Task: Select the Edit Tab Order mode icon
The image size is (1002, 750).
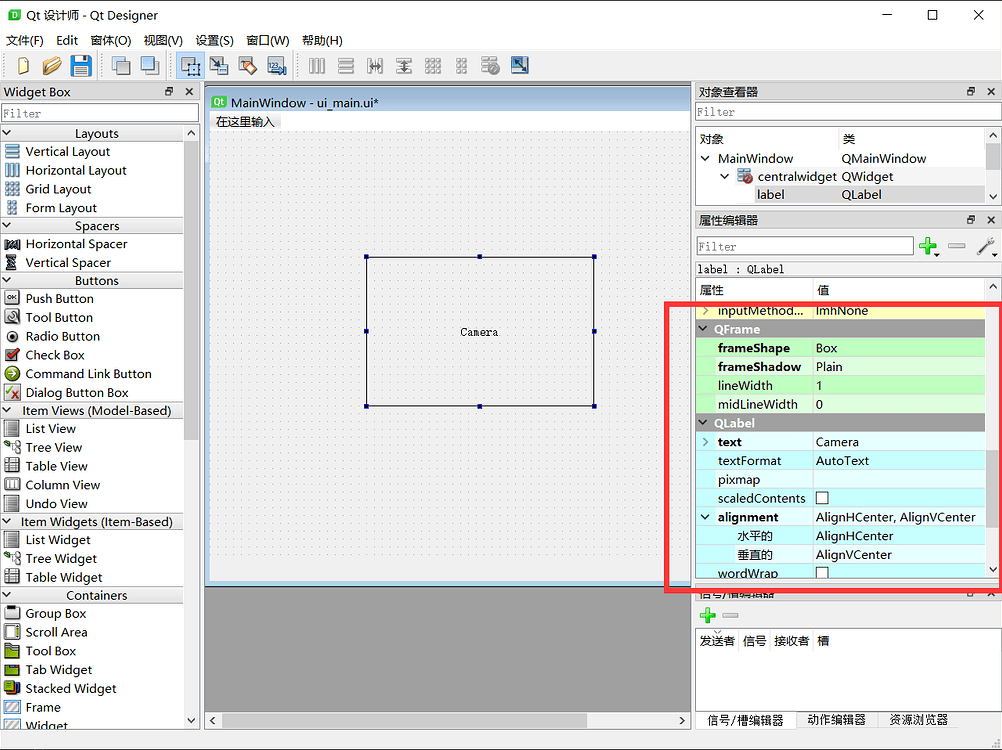Action: [x=275, y=65]
